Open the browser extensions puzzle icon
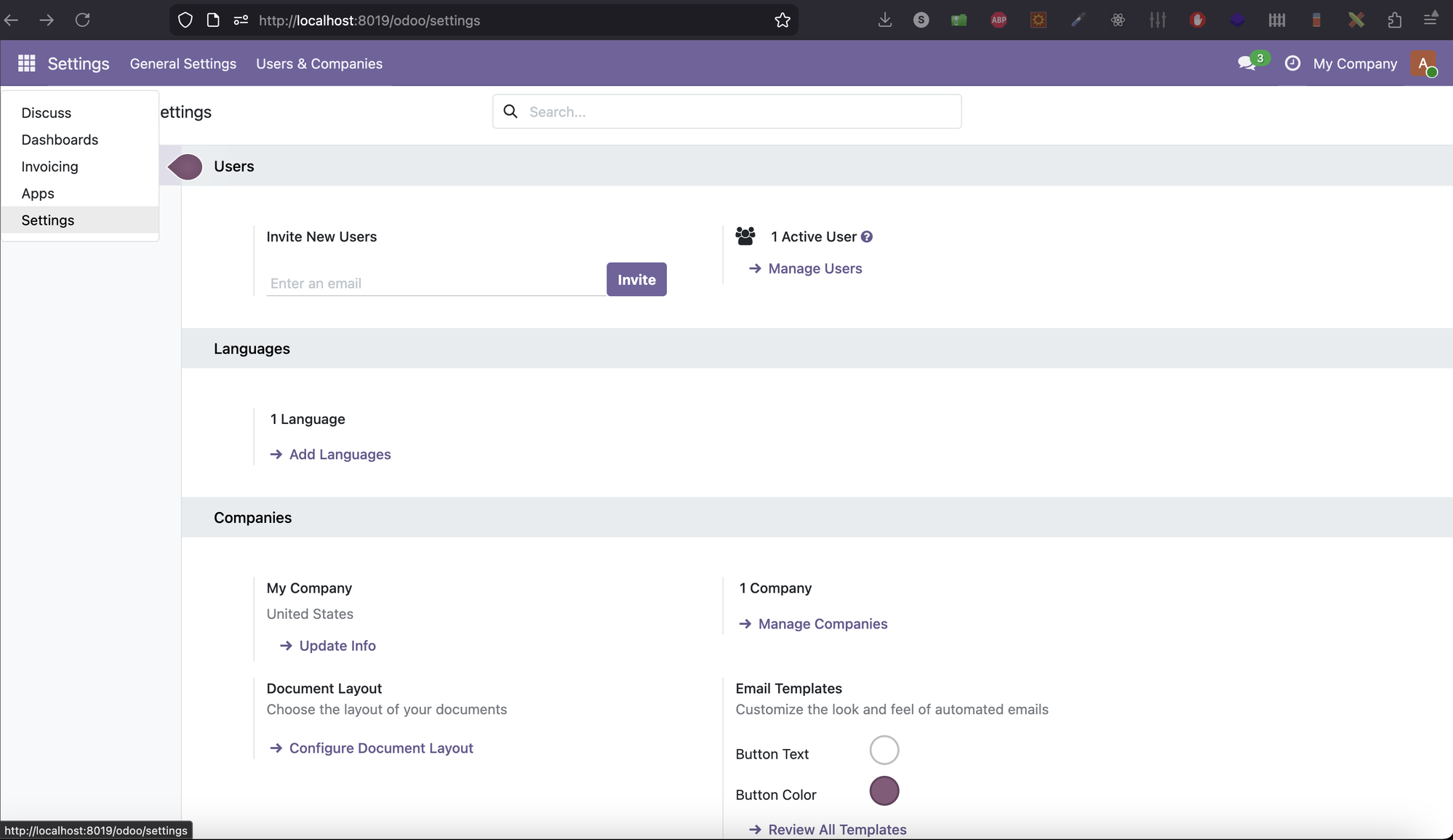The image size is (1453, 840). 1394,20
